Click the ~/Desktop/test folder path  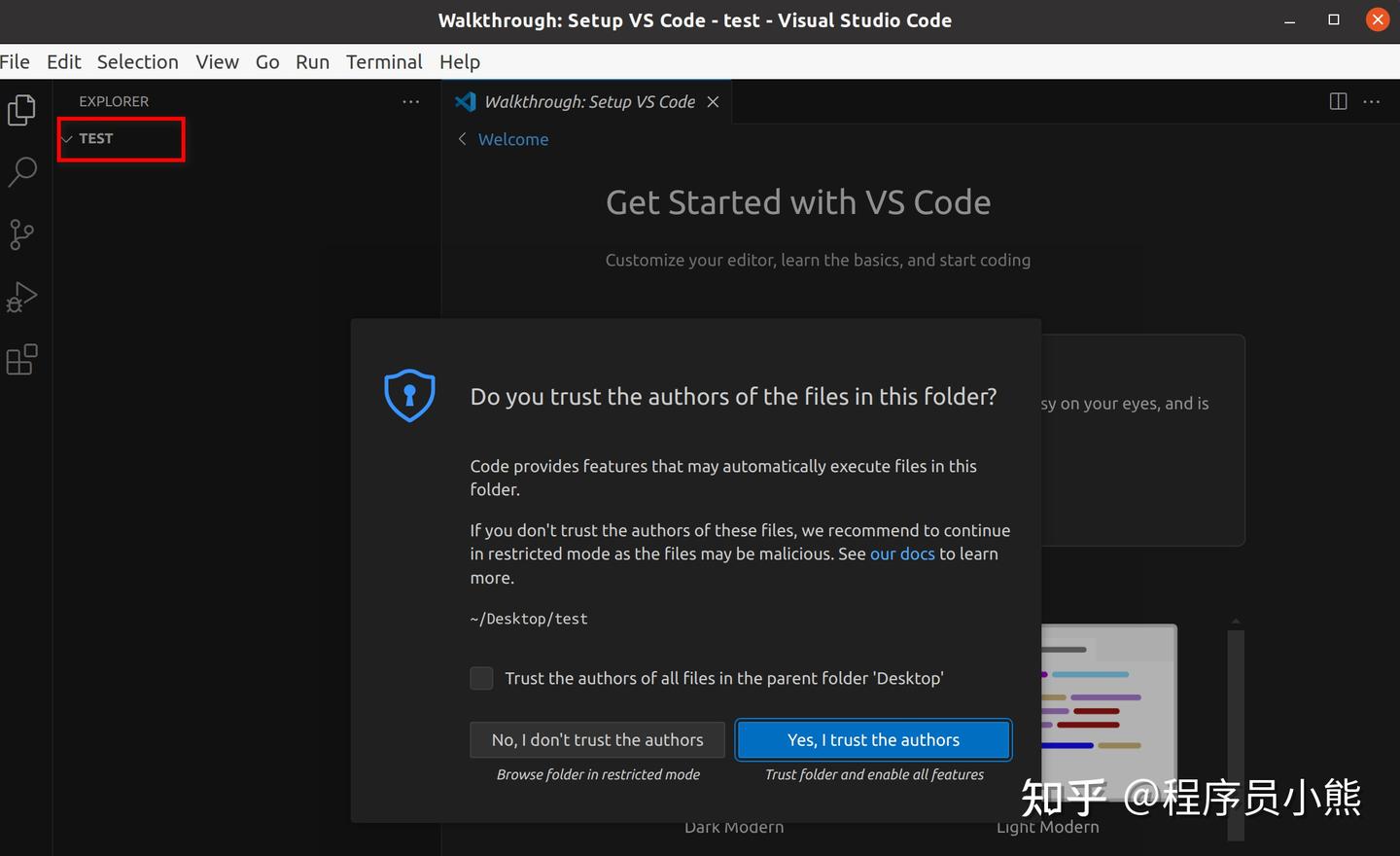pyautogui.click(x=529, y=619)
